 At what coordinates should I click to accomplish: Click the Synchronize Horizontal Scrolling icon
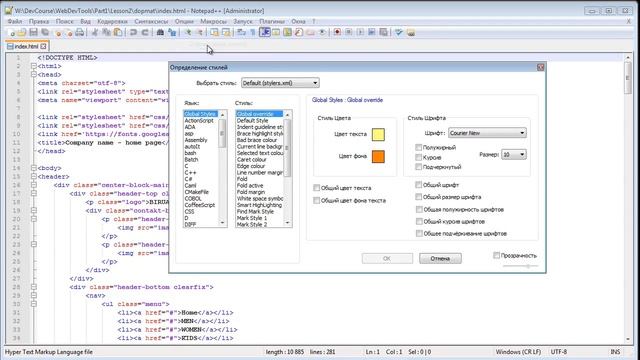click(226, 33)
